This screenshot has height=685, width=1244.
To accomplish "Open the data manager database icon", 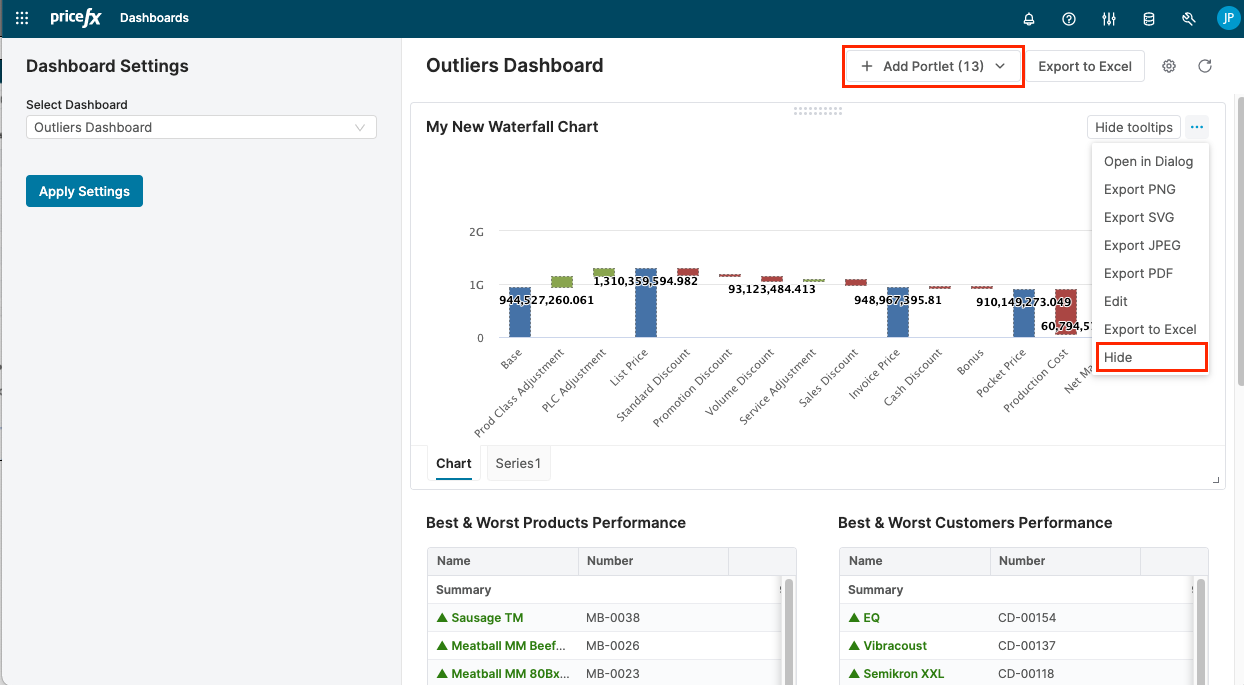I will click(1148, 18).
